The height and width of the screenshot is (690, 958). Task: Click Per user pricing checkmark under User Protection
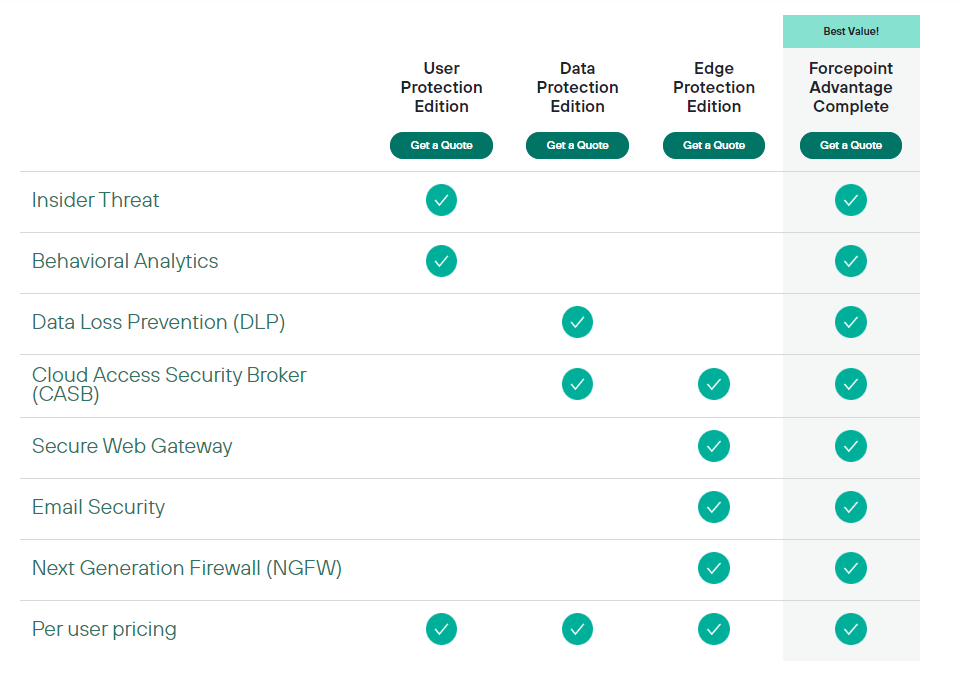coord(441,629)
